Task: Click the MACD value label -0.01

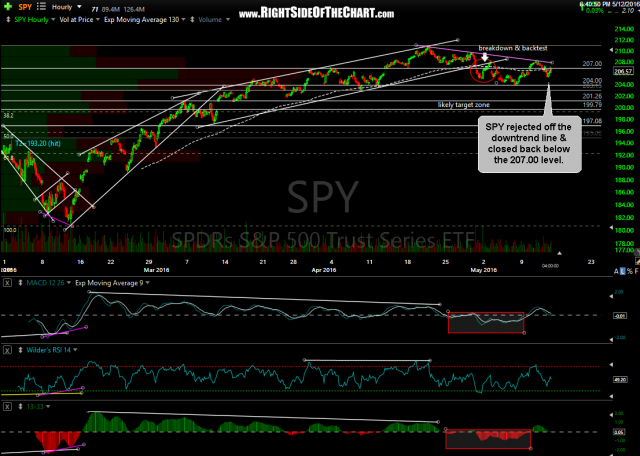Action: 620,316
